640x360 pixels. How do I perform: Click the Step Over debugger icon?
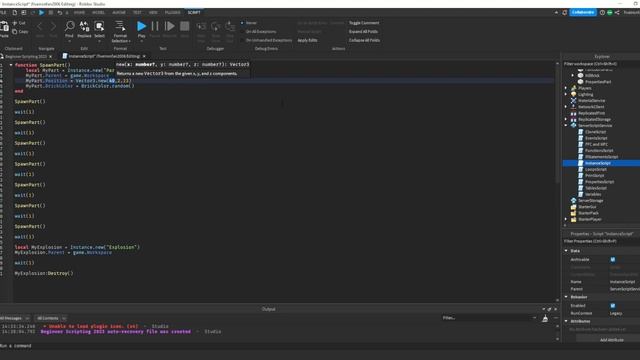coord(216,27)
